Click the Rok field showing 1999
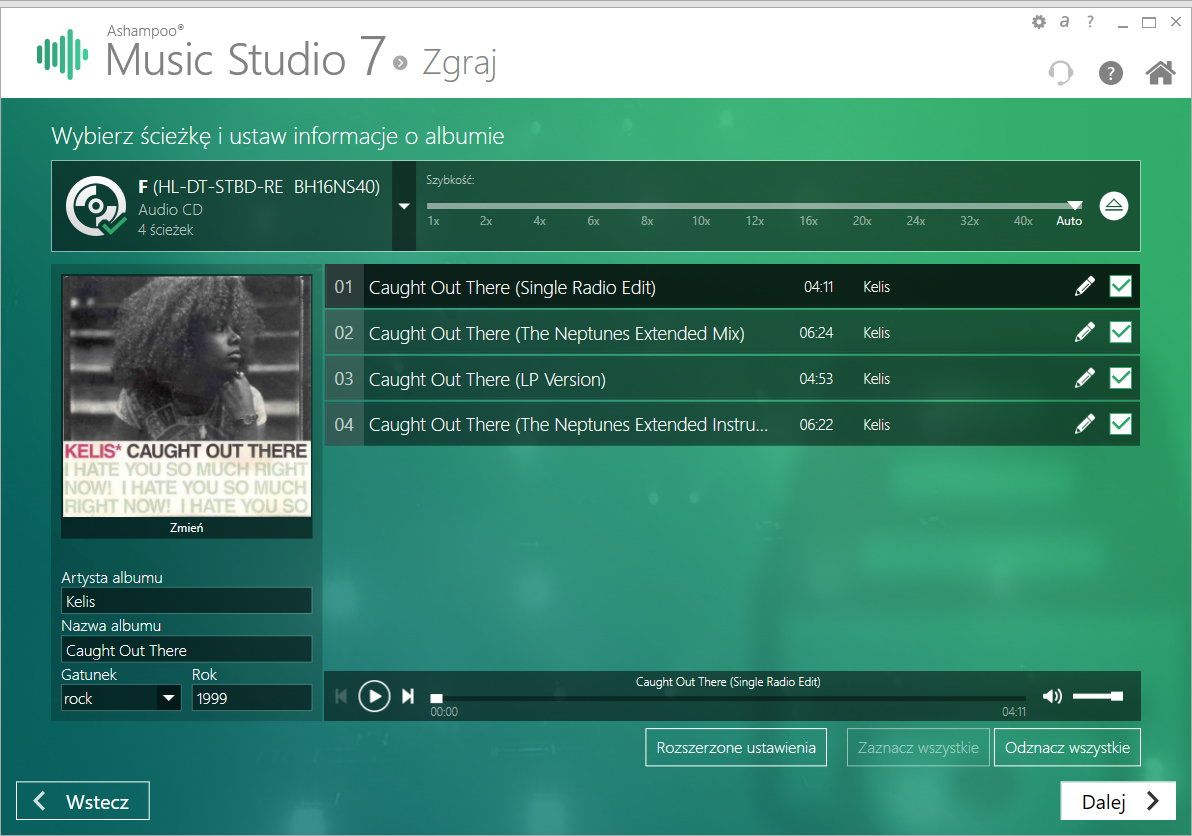The width and height of the screenshot is (1192, 836). [252, 698]
